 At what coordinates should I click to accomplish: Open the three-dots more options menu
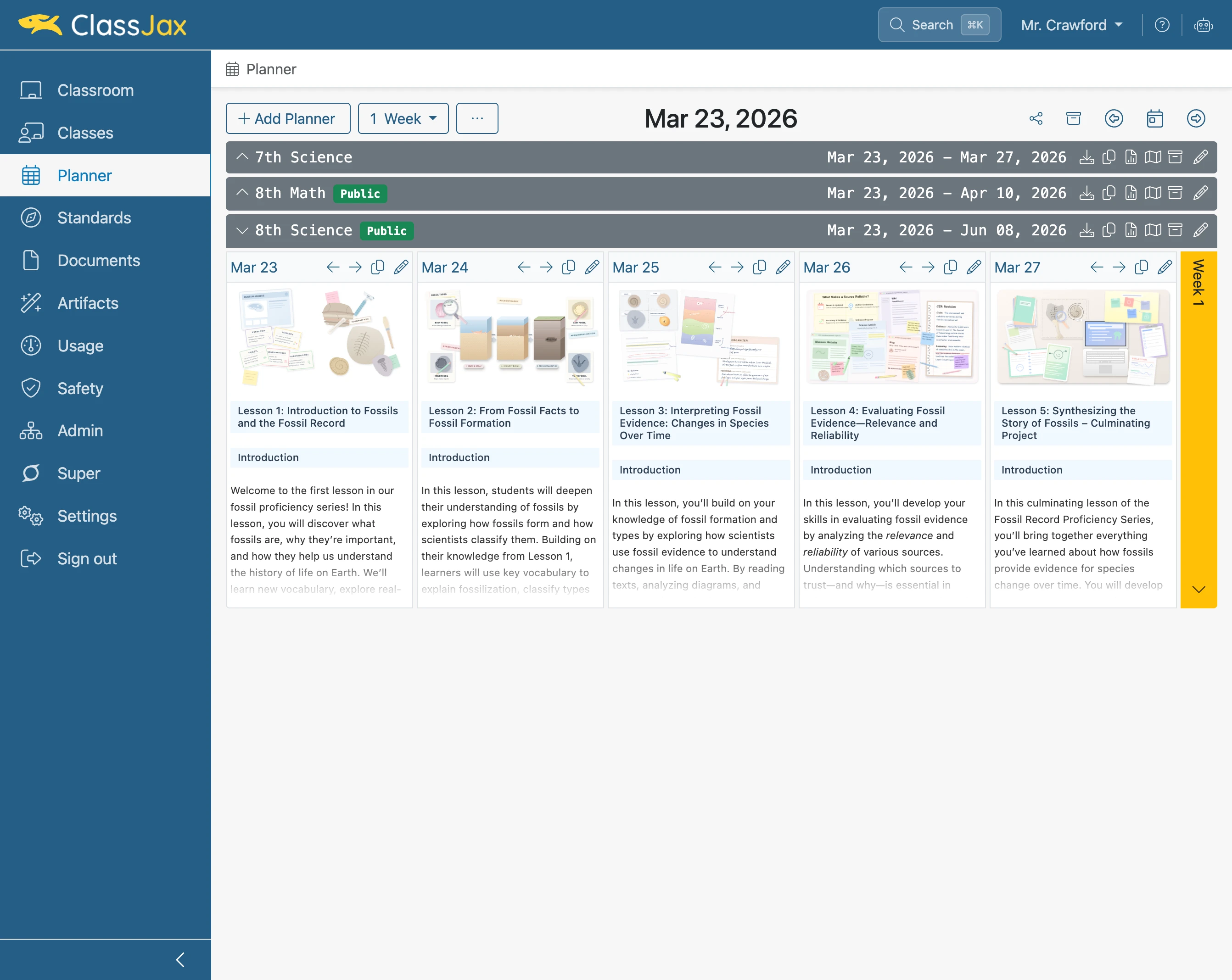pos(477,118)
